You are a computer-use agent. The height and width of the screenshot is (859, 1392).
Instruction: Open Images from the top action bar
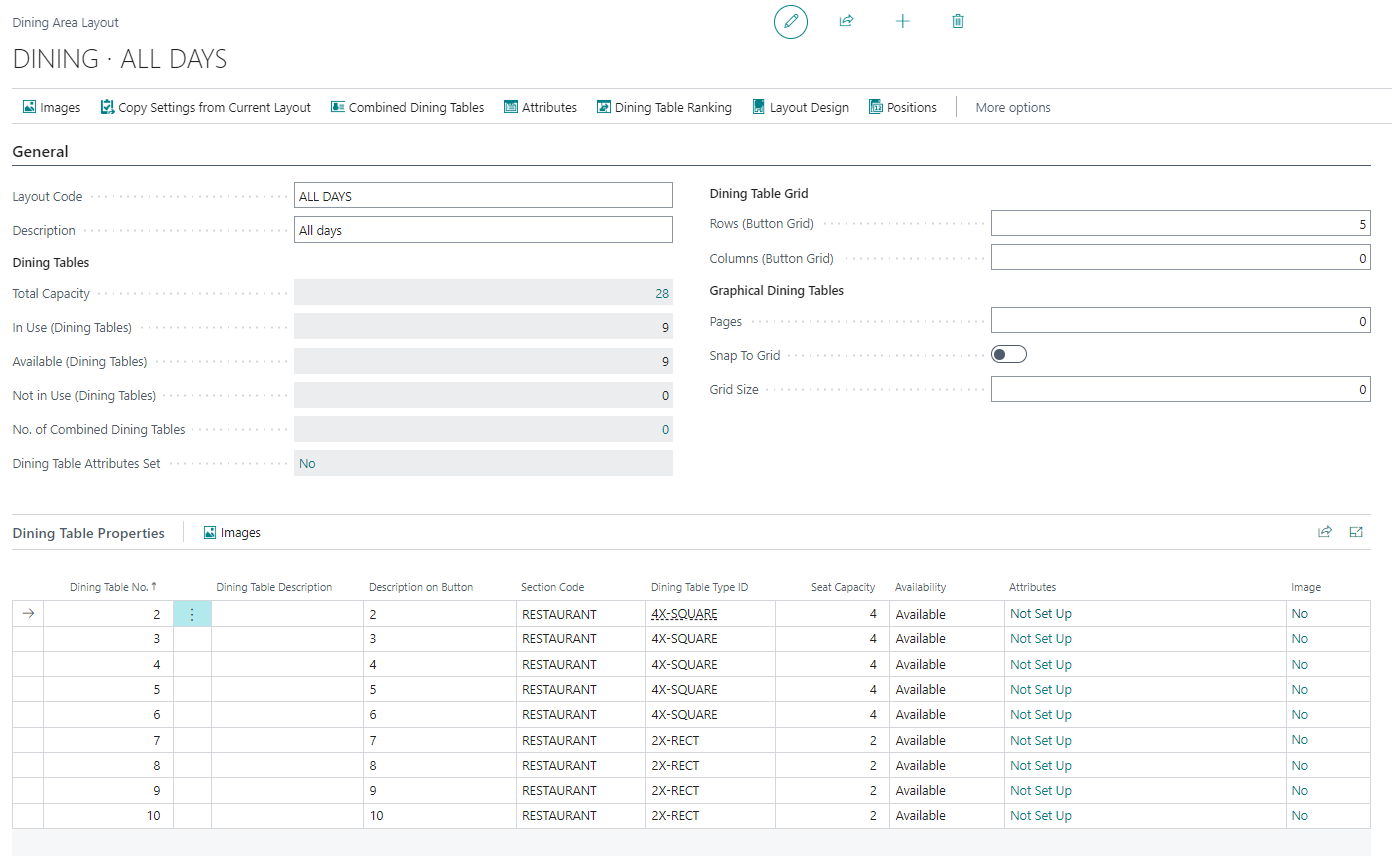[51, 107]
